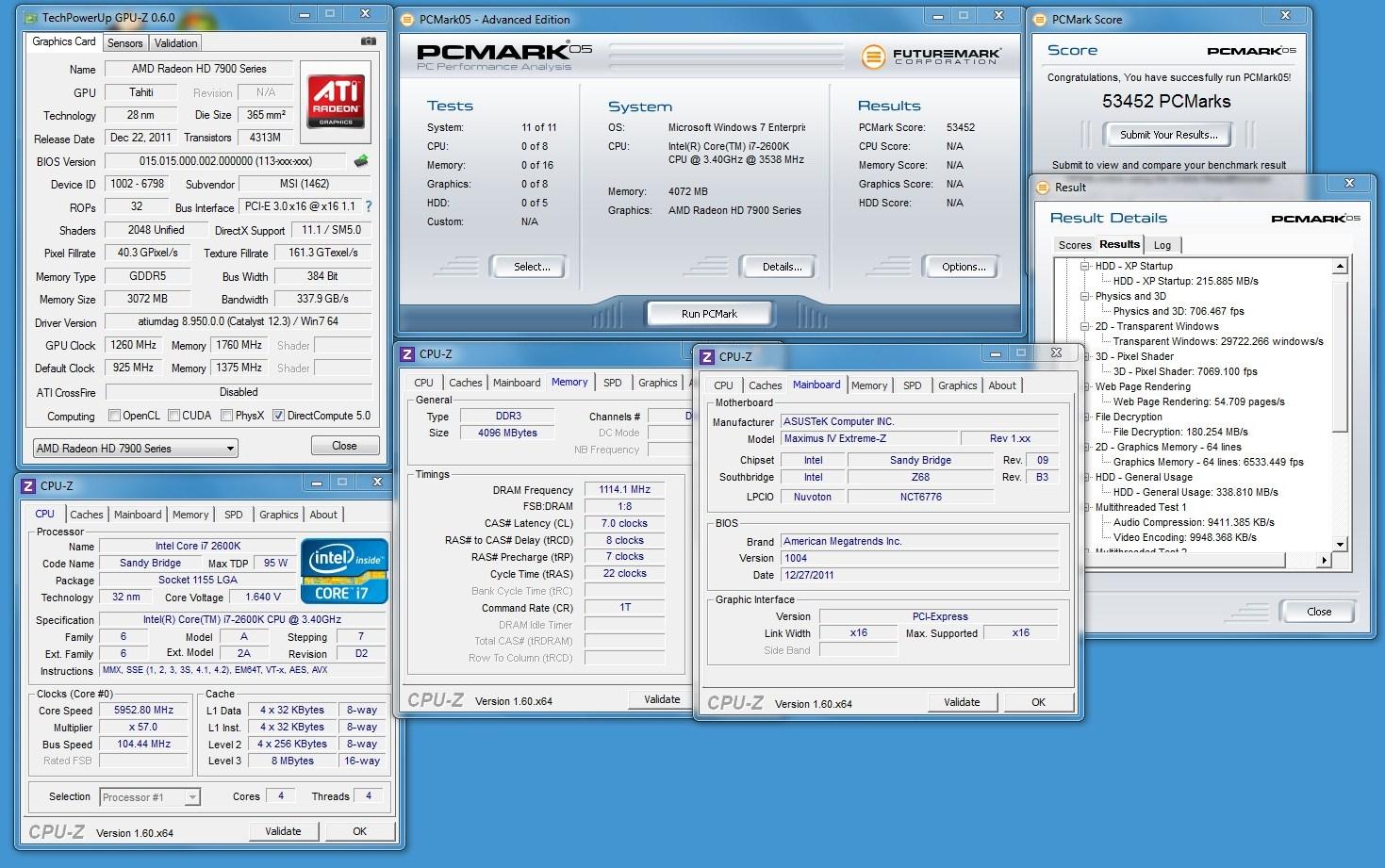
Task: Click CPU-Z processor window title icon
Action: (x=28, y=486)
